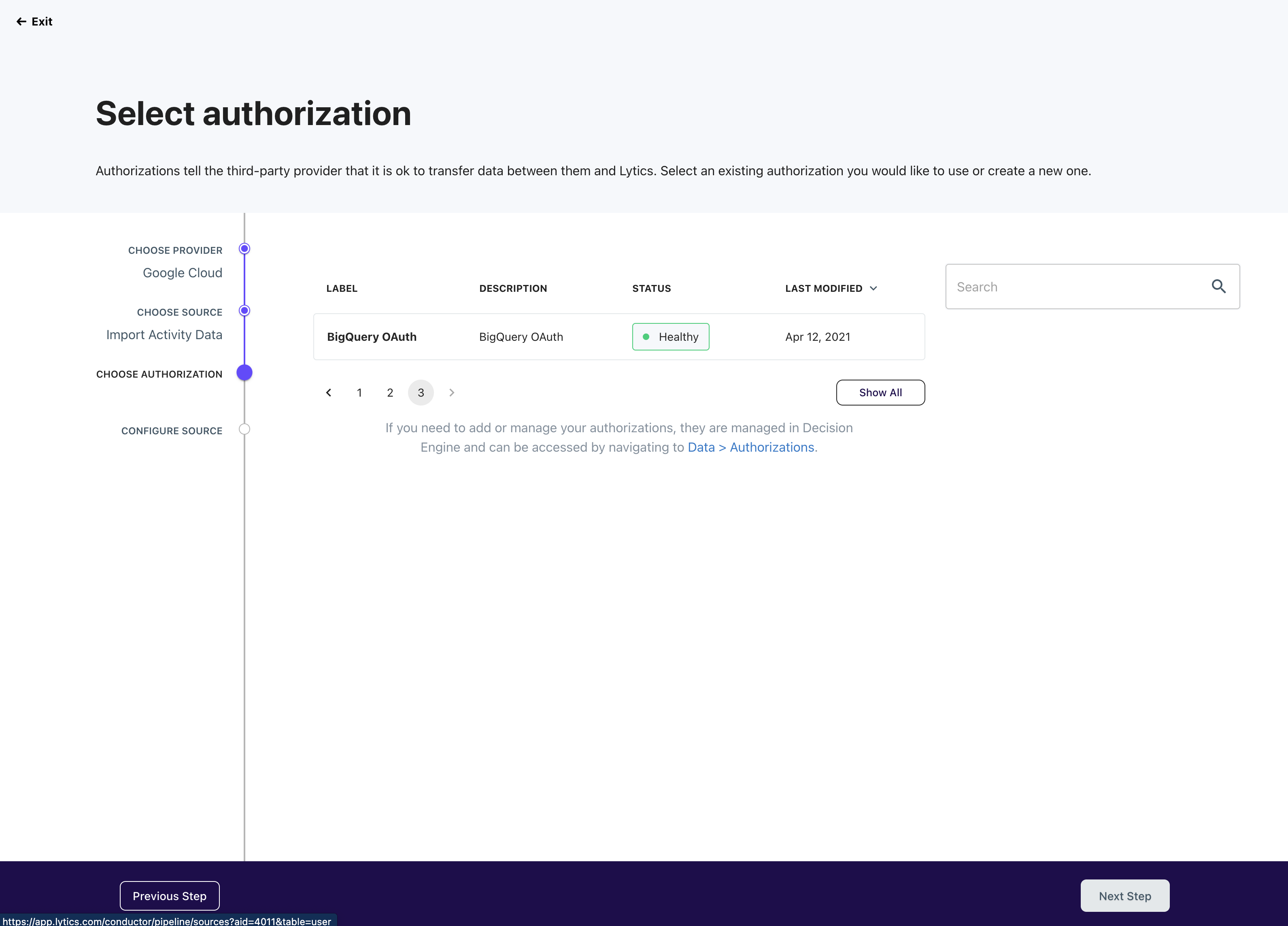Screen dimensions: 1288x926
Task: Click the Status column header
Action: [x=651, y=289]
